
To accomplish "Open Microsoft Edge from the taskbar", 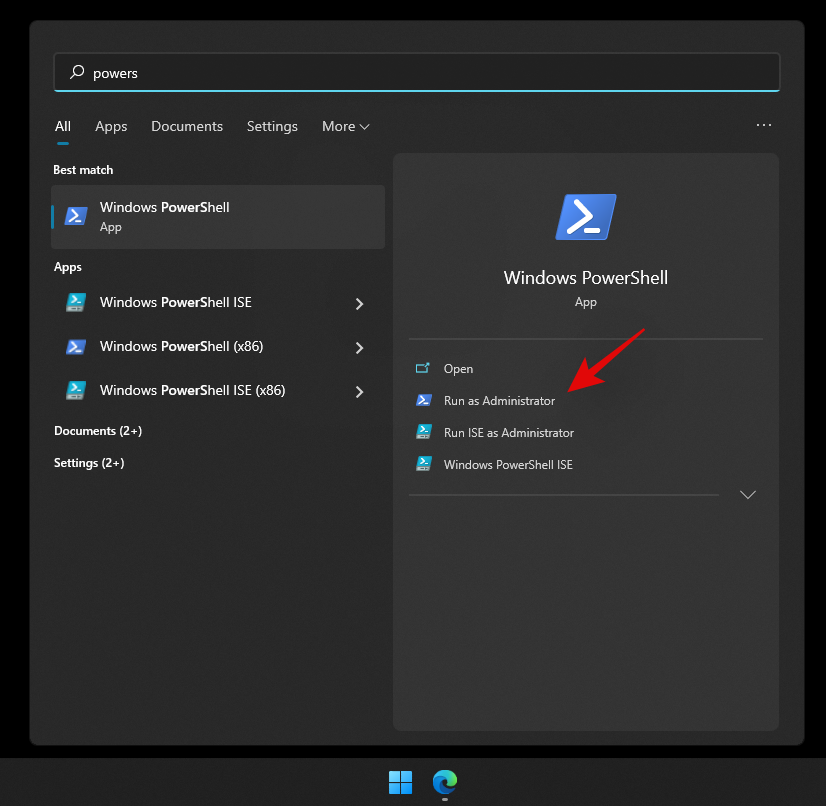I will [444, 782].
